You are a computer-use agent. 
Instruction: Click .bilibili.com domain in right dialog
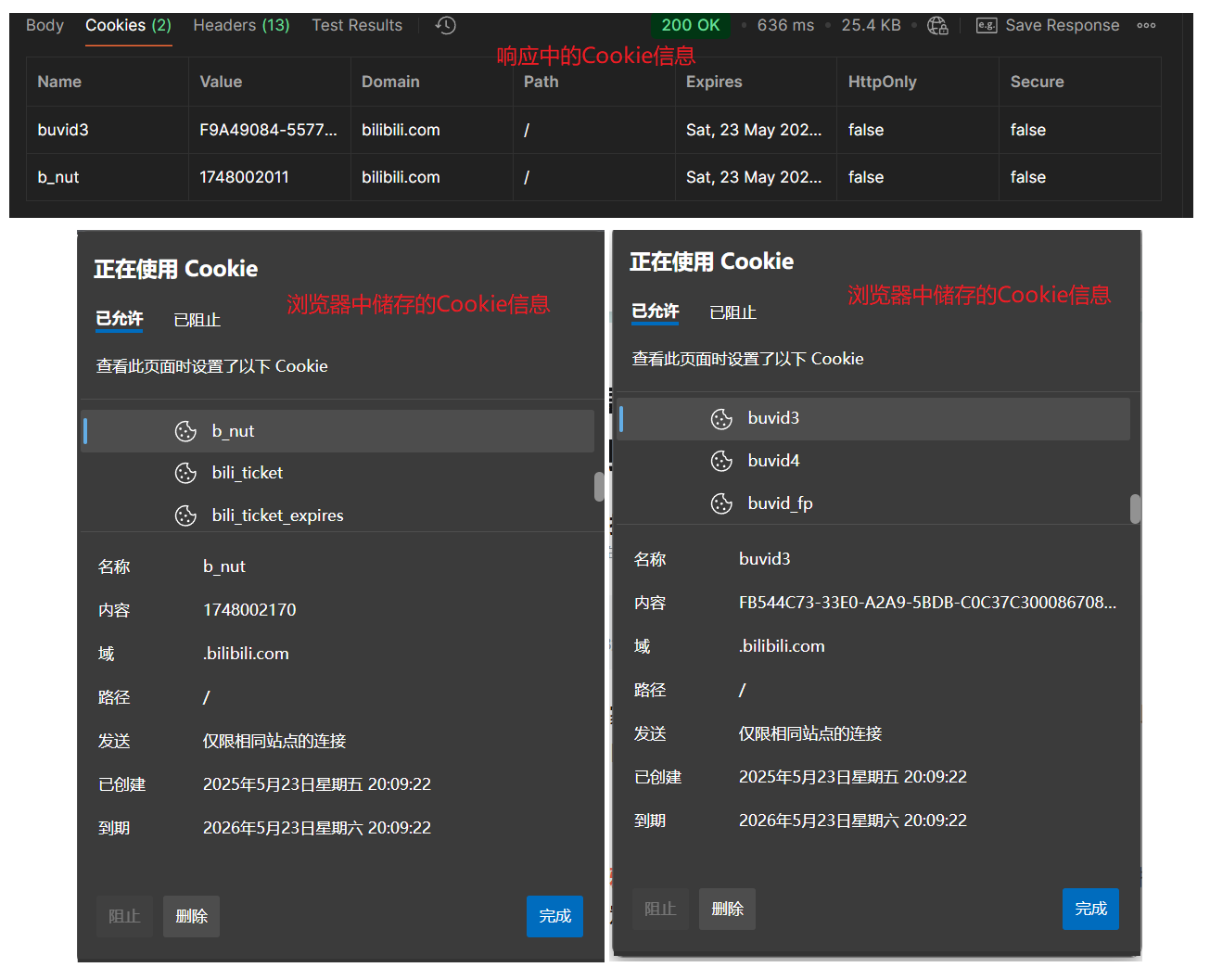(782, 646)
